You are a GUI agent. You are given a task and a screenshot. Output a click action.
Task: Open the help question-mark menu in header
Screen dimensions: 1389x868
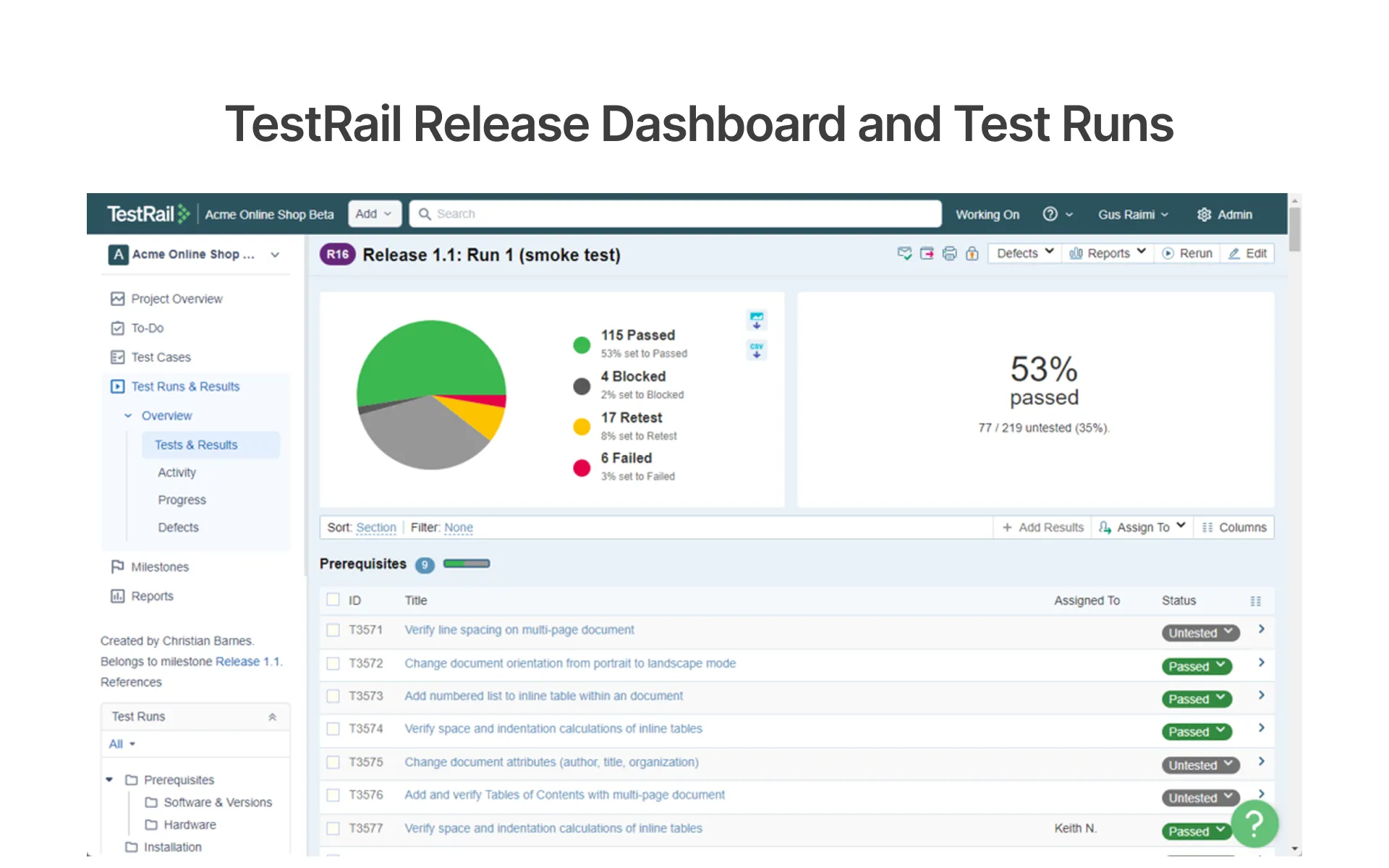pos(1057,214)
